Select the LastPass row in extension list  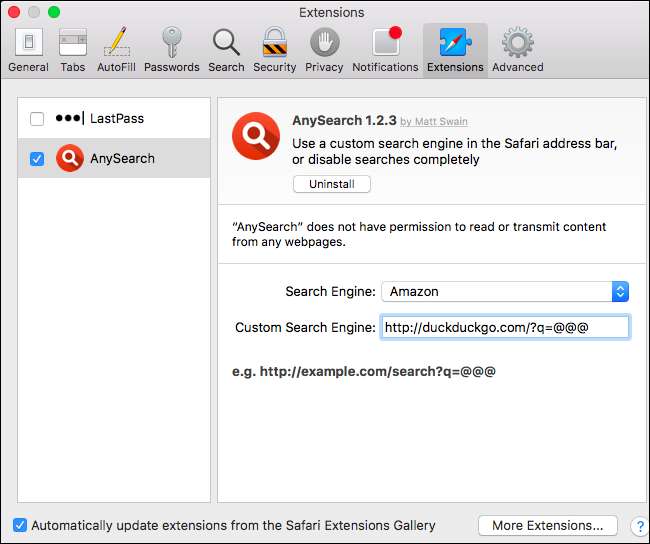click(x=114, y=118)
